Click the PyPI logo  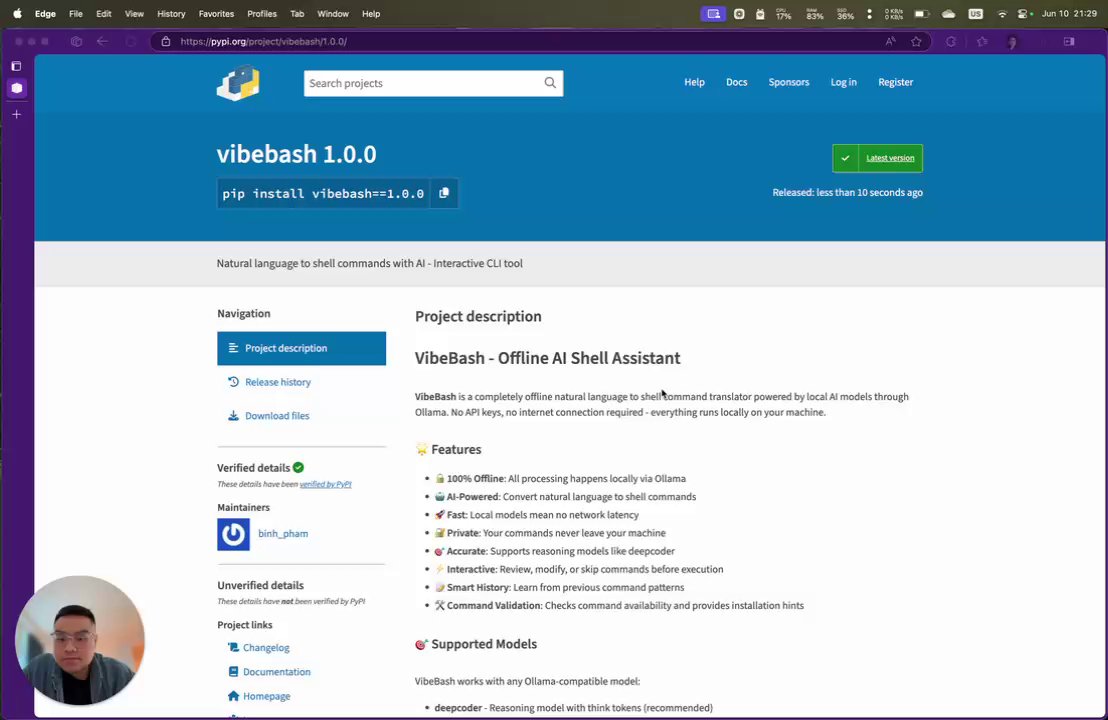238,83
